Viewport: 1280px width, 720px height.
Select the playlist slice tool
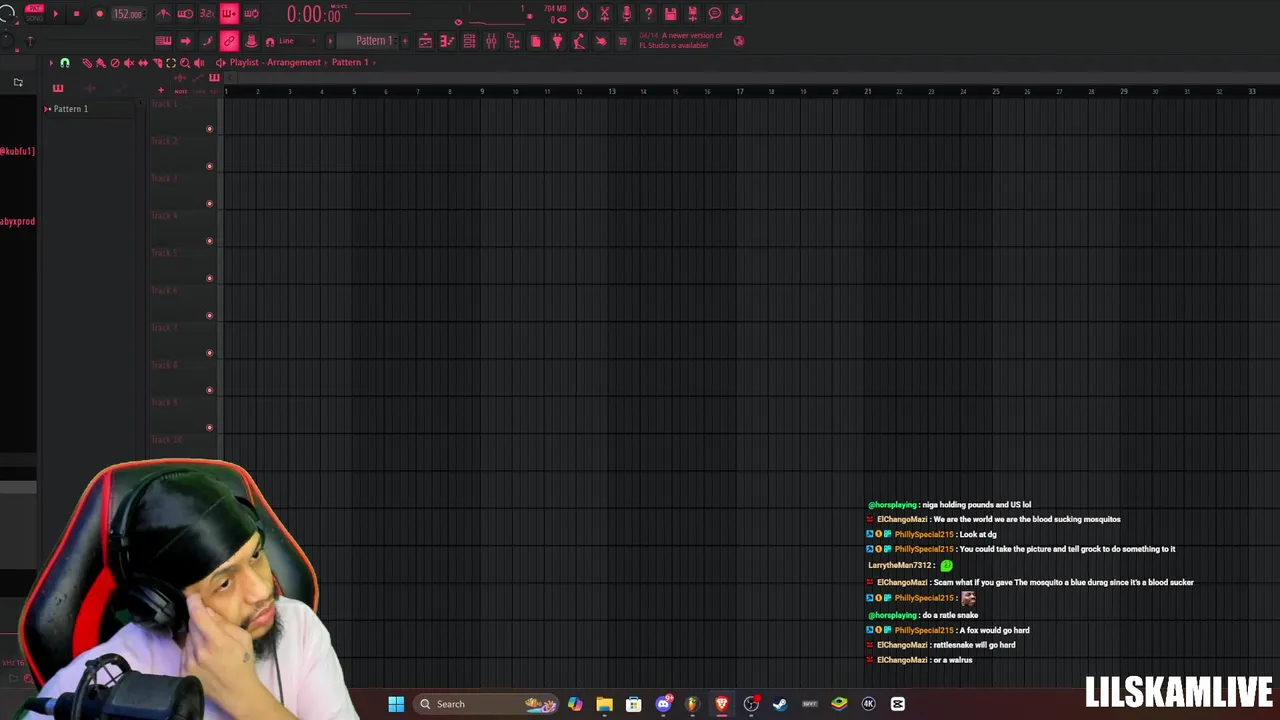pyautogui.click(x=157, y=63)
